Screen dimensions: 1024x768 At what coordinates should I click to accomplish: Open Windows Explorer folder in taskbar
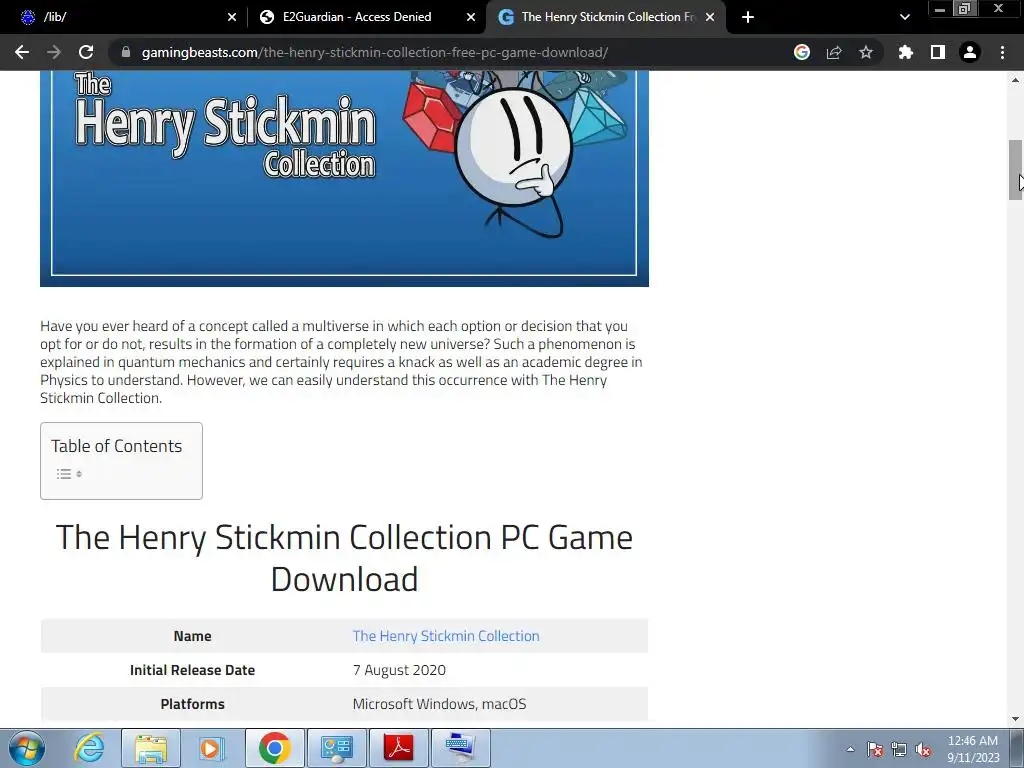(x=151, y=748)
